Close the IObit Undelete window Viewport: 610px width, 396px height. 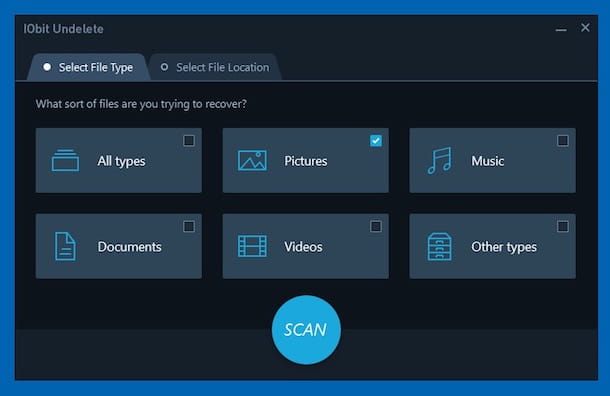click(x=585, y=28)
